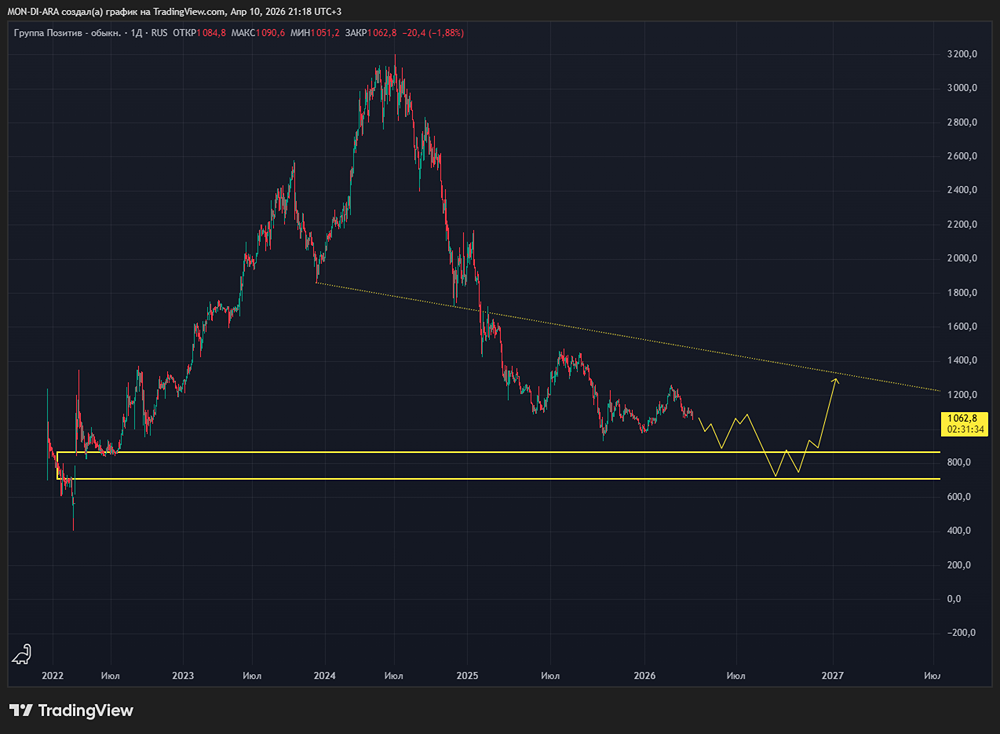Screen dimensions: 1000x734
Task: Click the 2200,0 price axis label
Action: 962,224
